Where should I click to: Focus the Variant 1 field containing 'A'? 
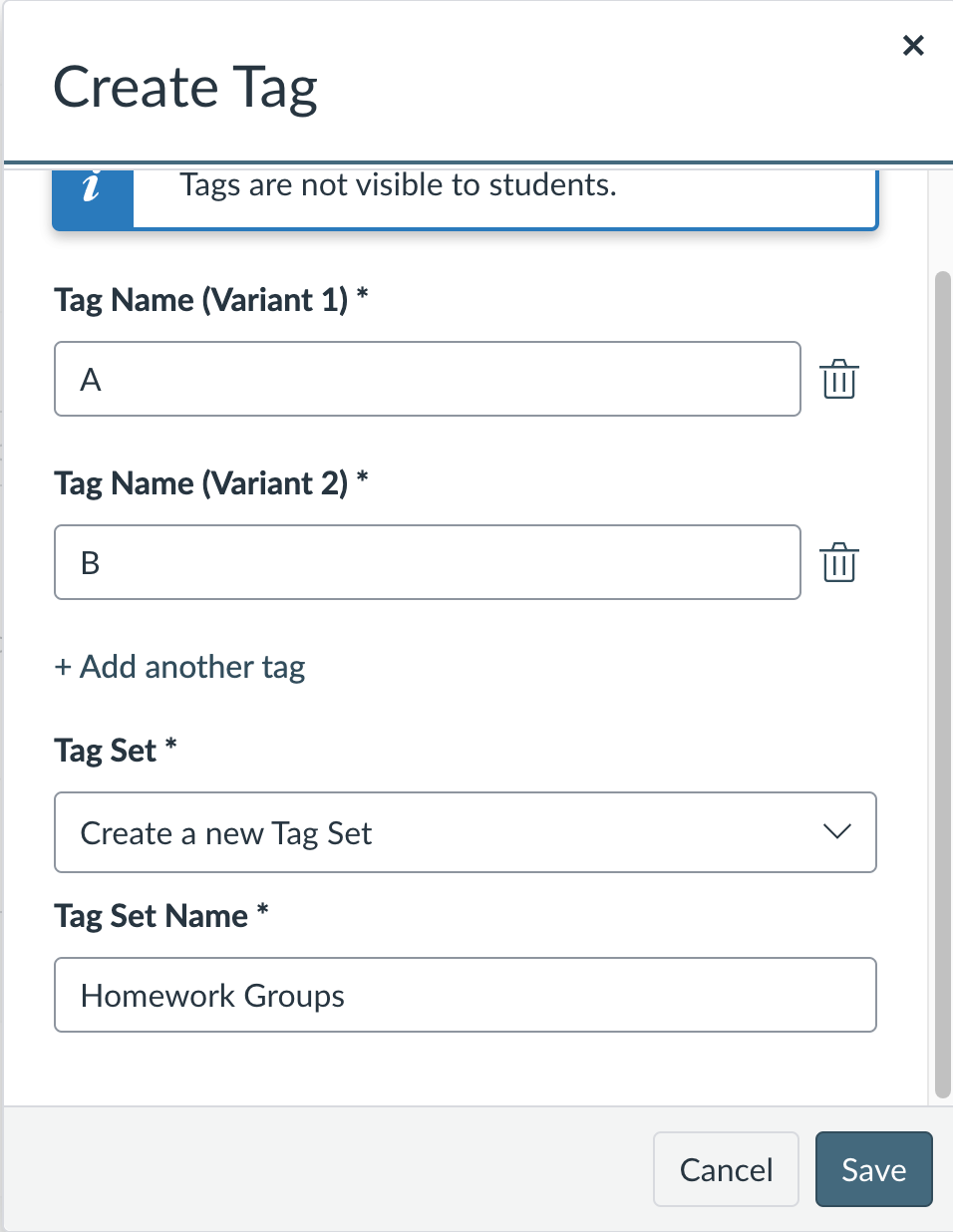427,379
